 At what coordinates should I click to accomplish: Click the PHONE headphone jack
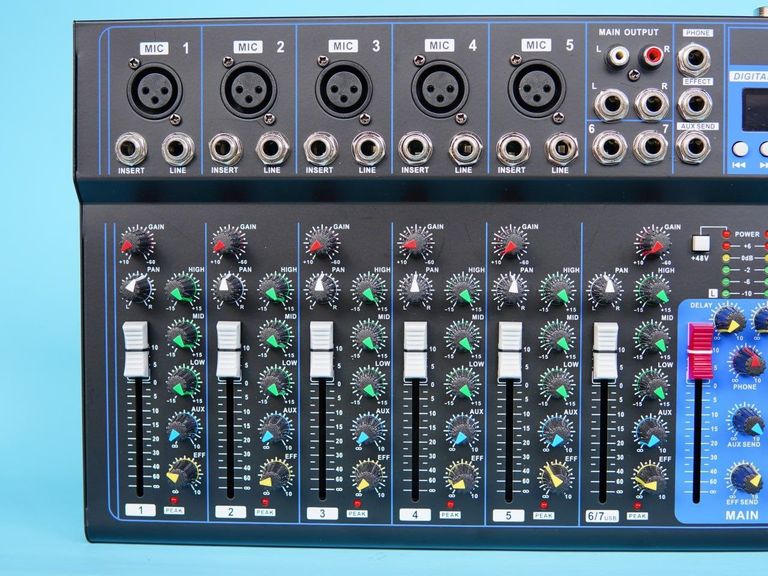[x=697, y=58]
